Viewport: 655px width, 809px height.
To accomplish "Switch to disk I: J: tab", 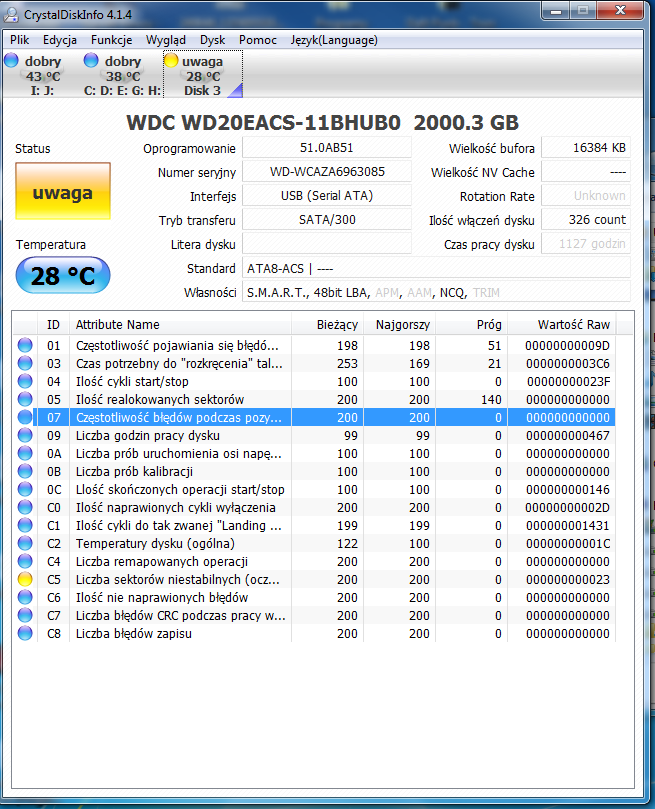I will click(x=41, y=75).
